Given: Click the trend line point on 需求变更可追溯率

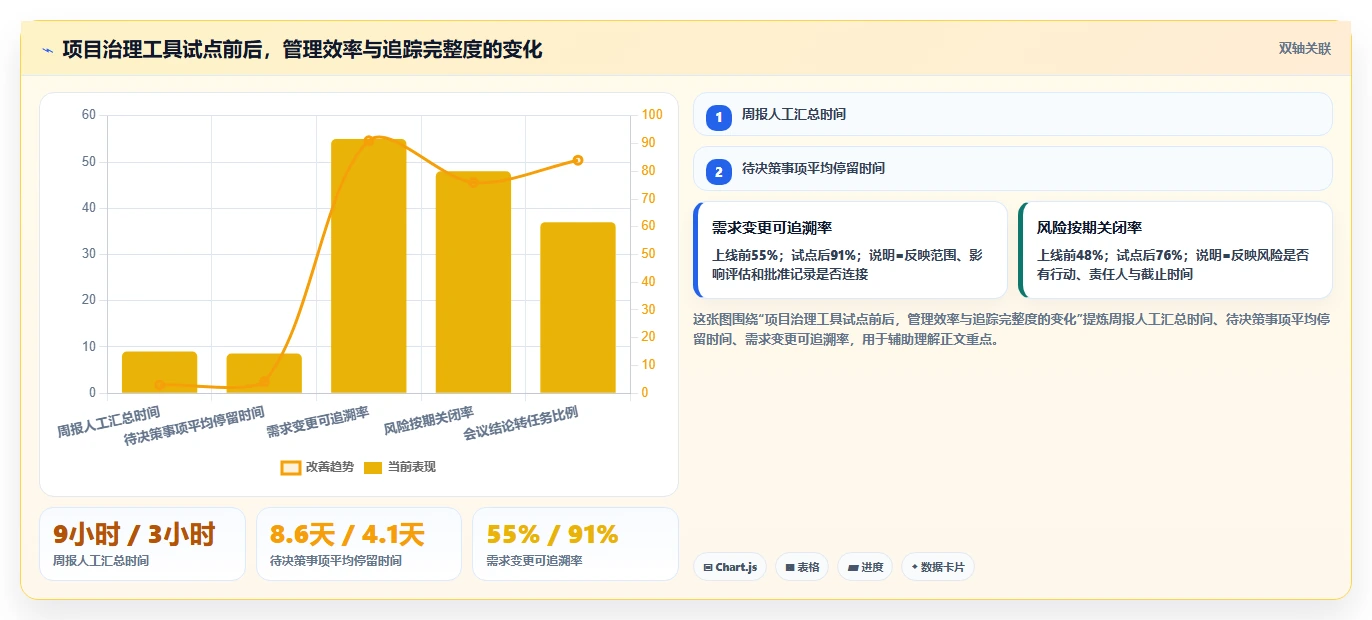Looking at the screenshot, I should click(x=369, y=140).
